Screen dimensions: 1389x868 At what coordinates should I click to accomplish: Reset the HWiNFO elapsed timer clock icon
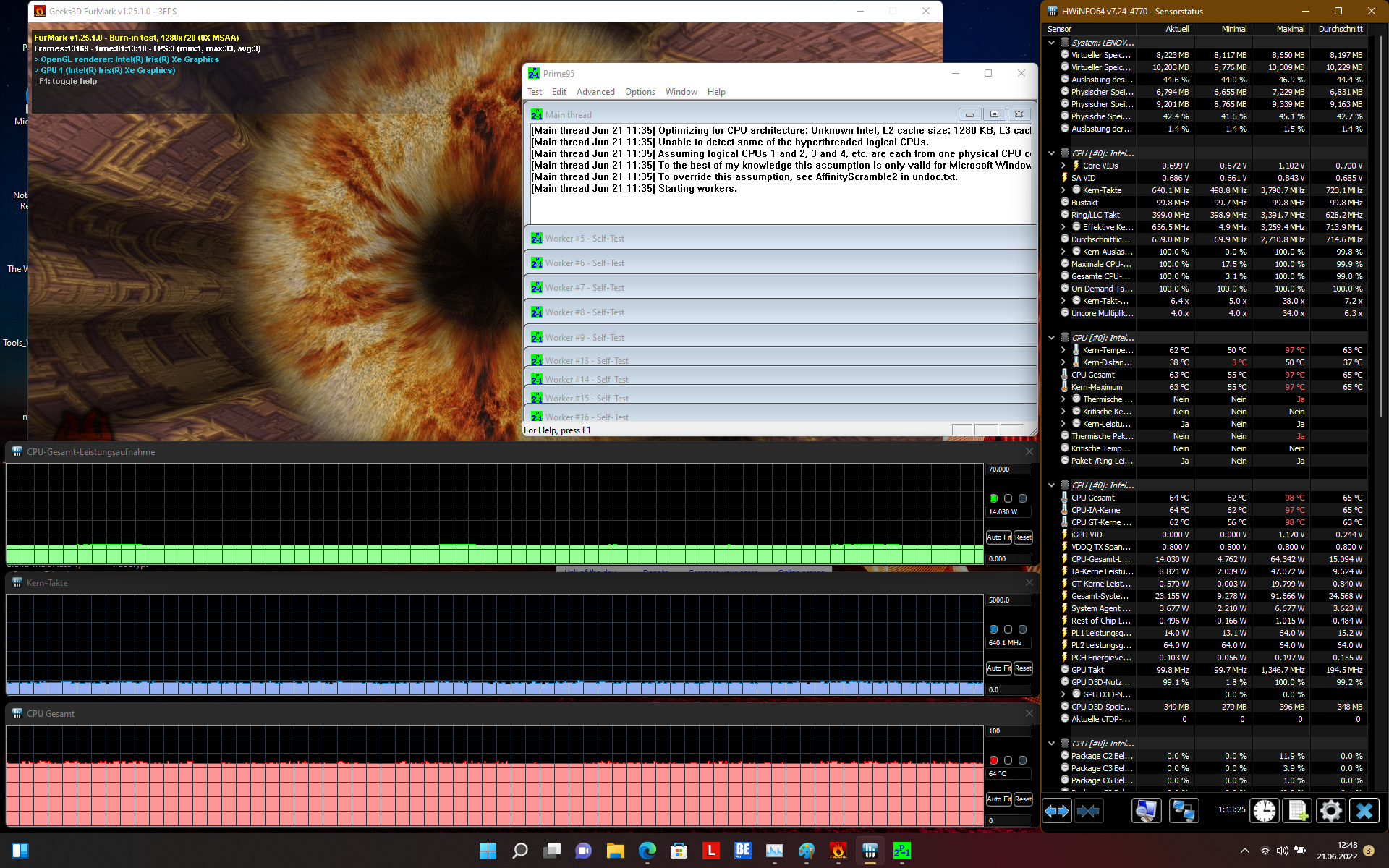pyautogui.click(x=1264, y=811)
